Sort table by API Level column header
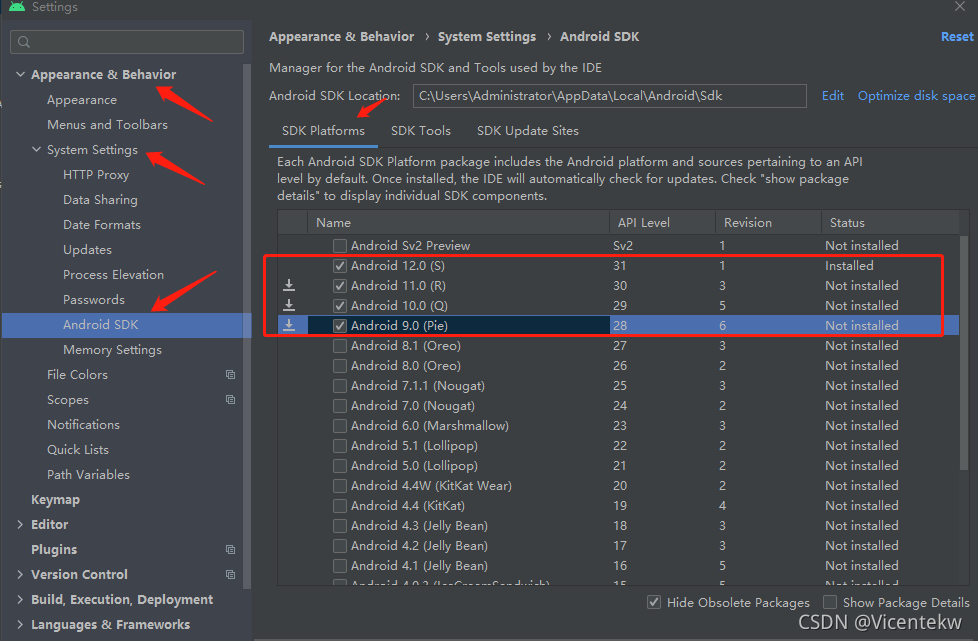 (x=662, y=223)
